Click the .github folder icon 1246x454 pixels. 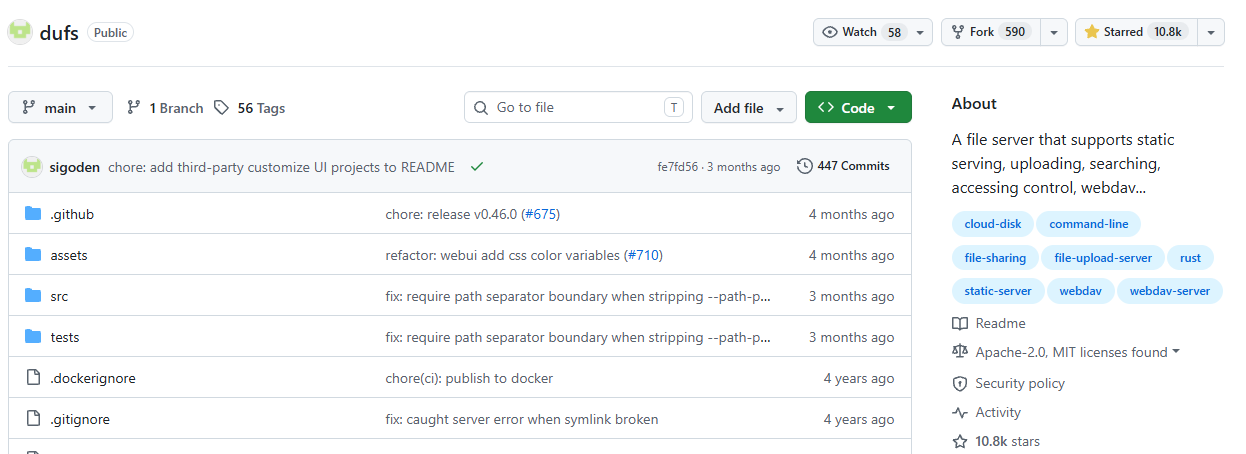(x=33, y=214)
